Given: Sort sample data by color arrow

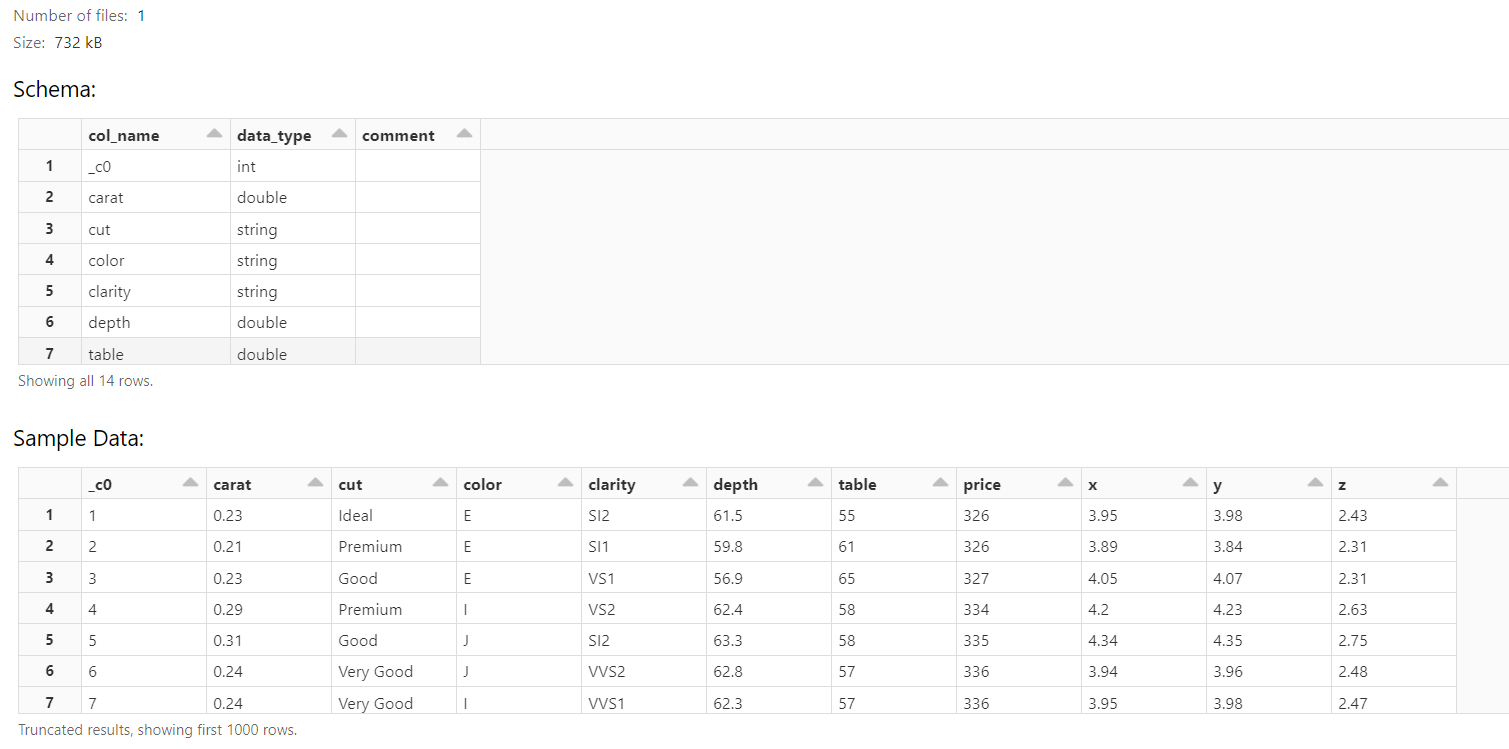Looking at the screenshot, I should point(565,483).
